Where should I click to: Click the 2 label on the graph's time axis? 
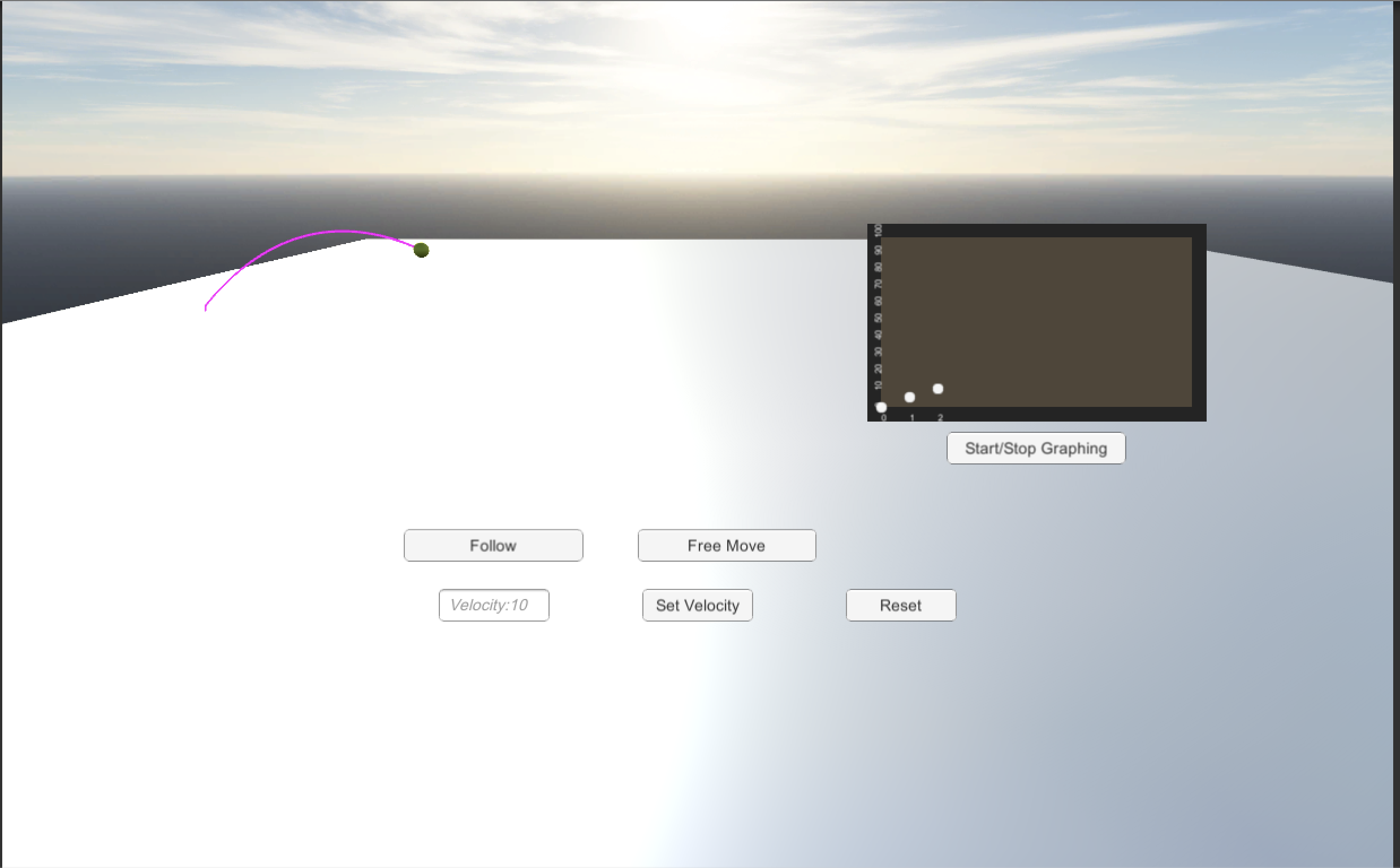pos(940,418)
